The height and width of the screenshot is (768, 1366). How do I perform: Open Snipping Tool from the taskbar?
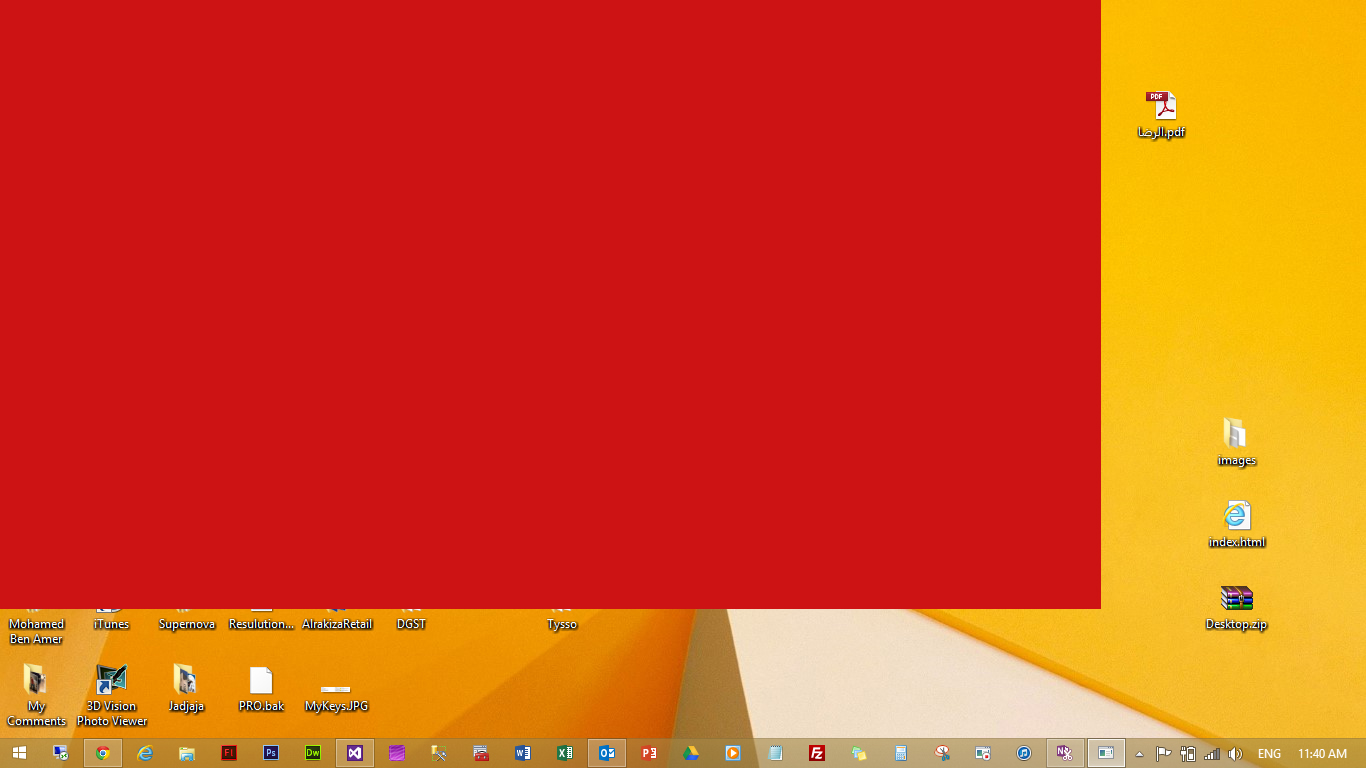pyautogui.click(x=943, y=753)
